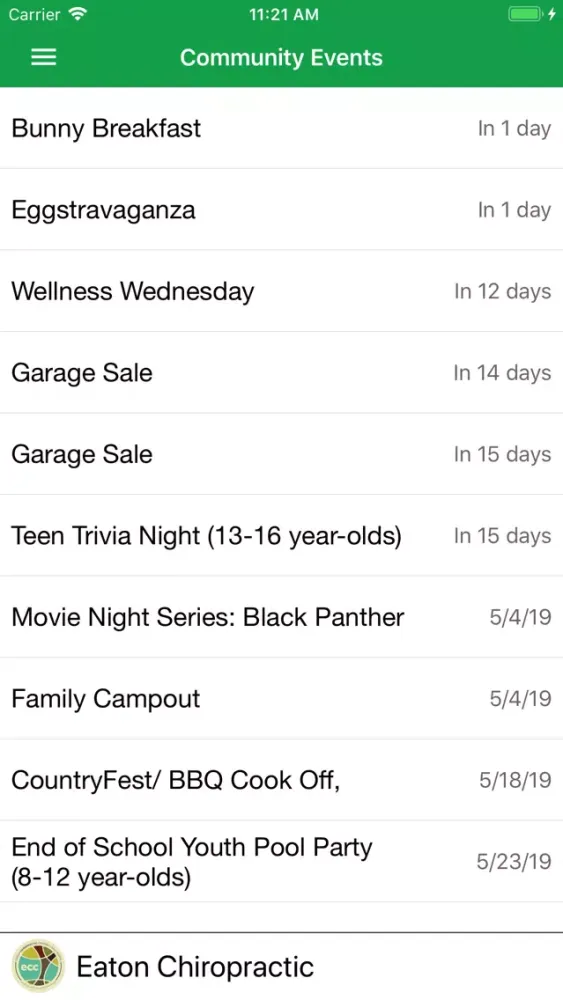This screenshot has height=1000, width=563.
Task: Select the Family Campout event
Action: pyautogui.click(x=281, y=699)
